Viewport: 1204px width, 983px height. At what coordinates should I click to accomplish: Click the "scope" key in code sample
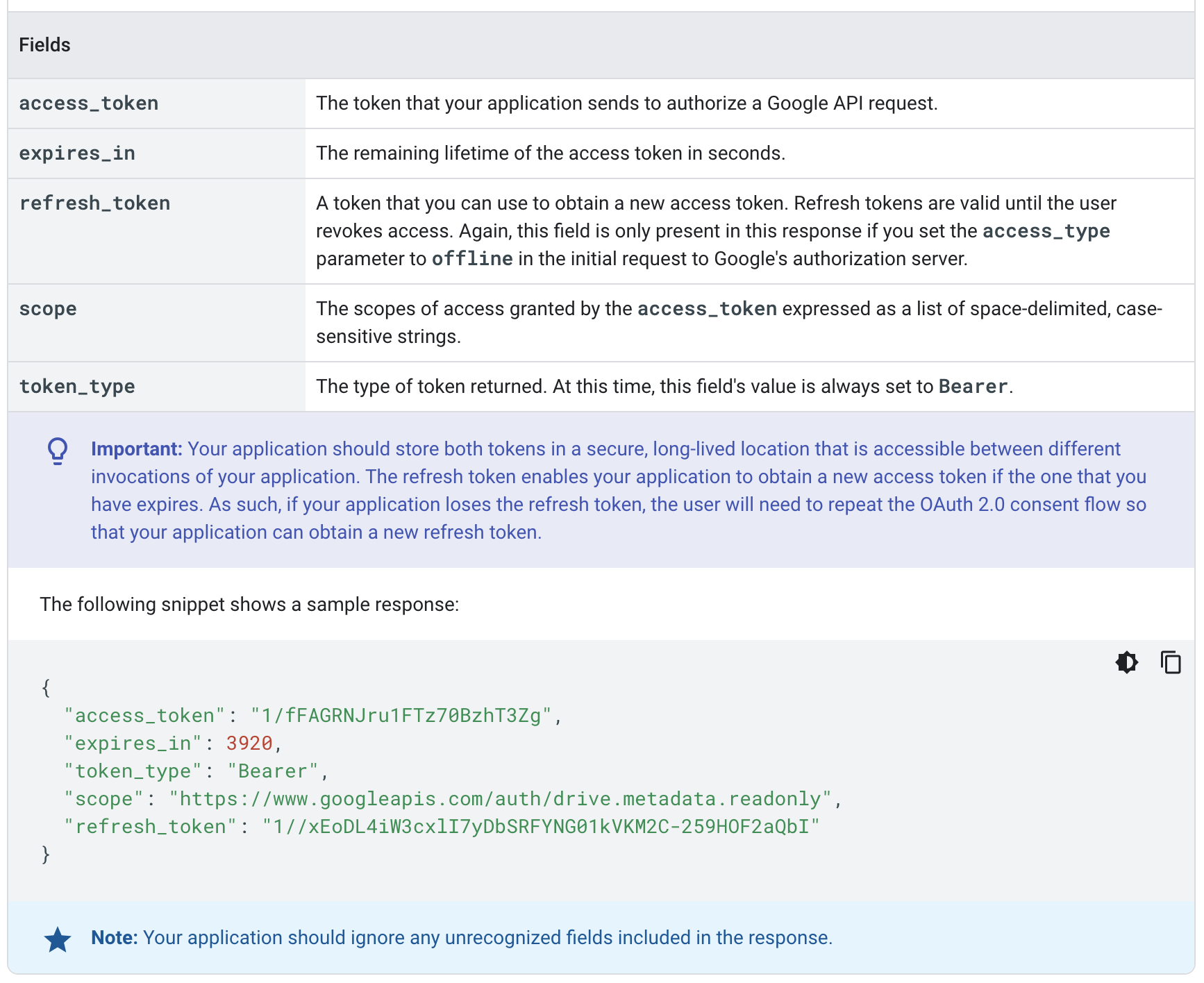click(103, 799)
